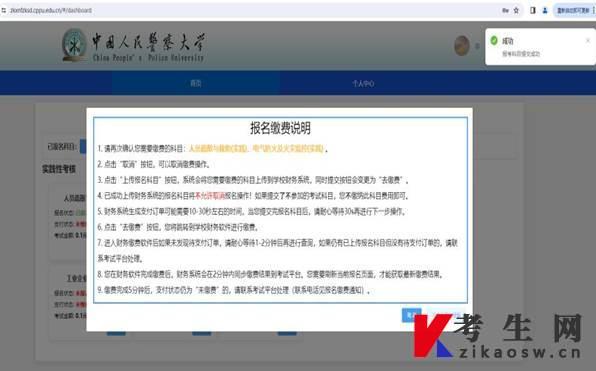Click the address bar URL
This screenshot has height=371, width=596.
(51, 10)
